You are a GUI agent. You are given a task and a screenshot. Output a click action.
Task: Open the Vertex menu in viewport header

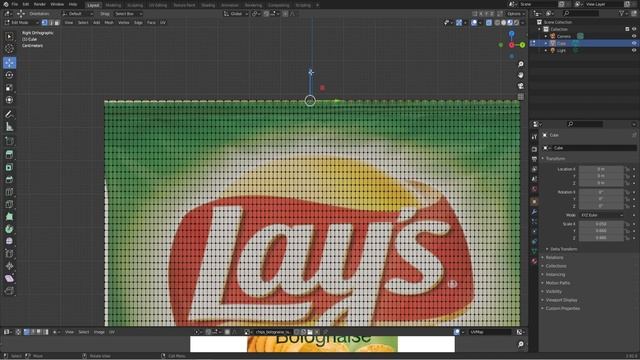(x=124, y=22)
